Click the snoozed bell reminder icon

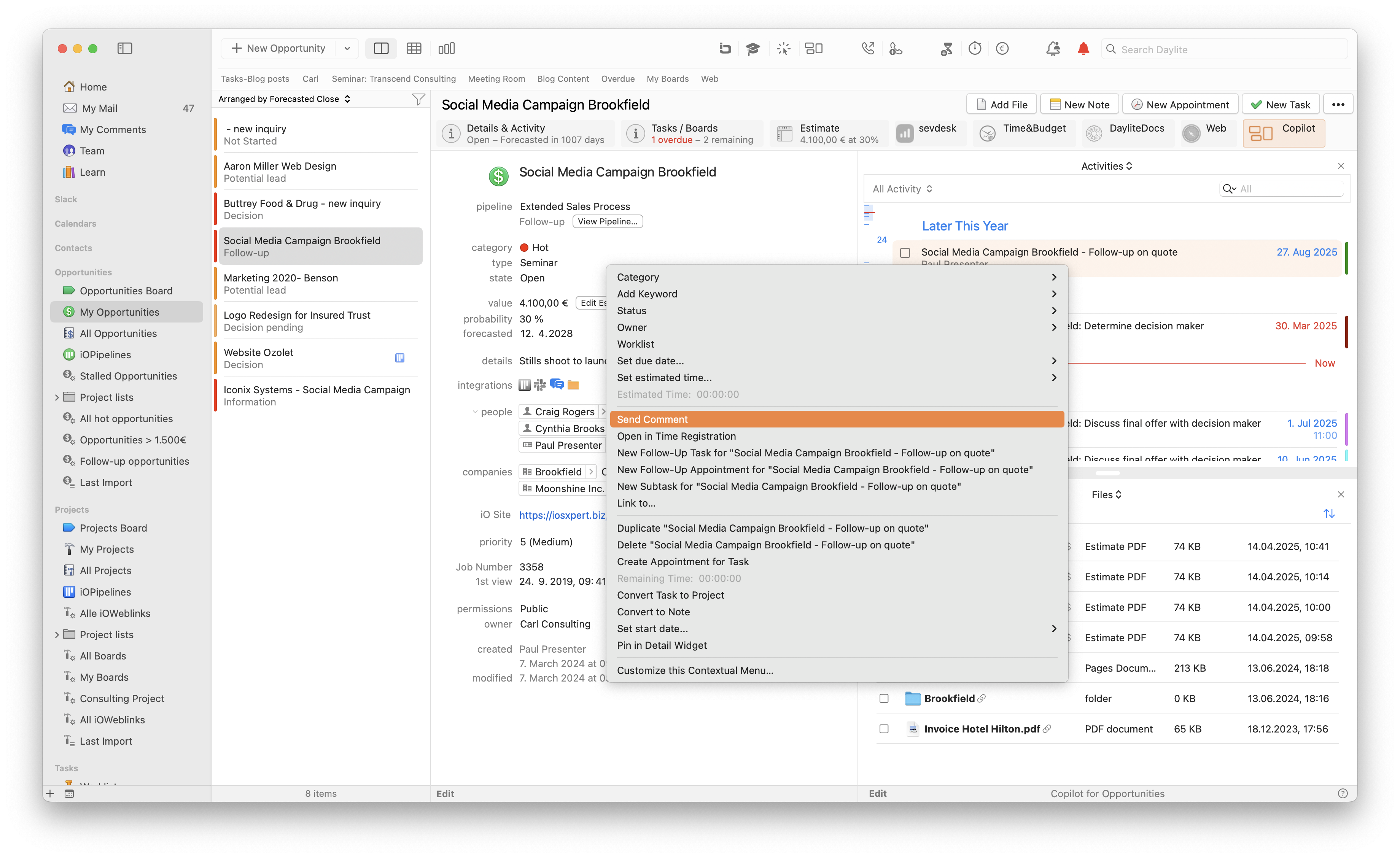click(x=1053, y=49)
